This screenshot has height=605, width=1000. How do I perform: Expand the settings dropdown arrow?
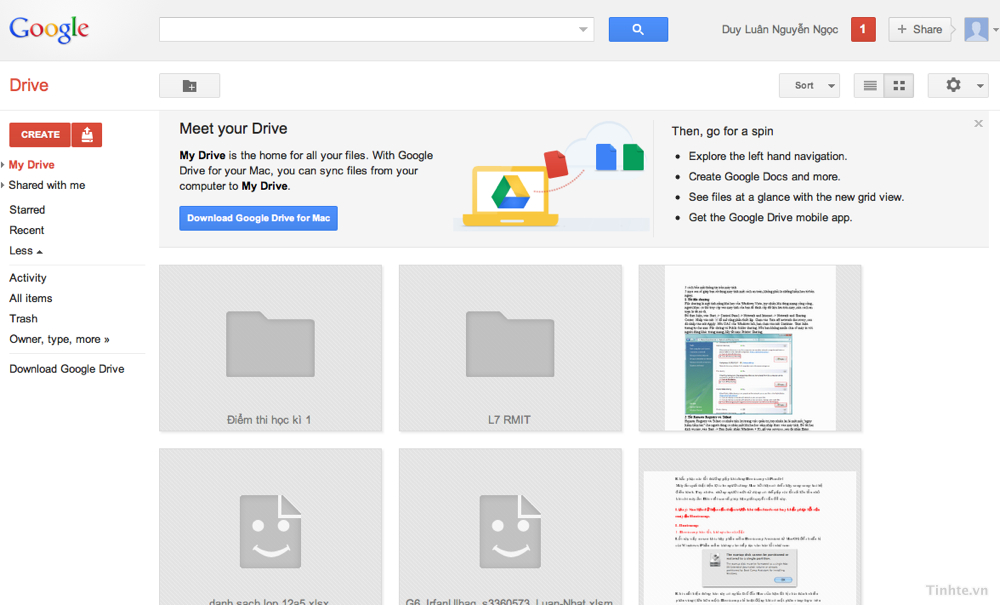pyautogui.click(x=980, y=85)
